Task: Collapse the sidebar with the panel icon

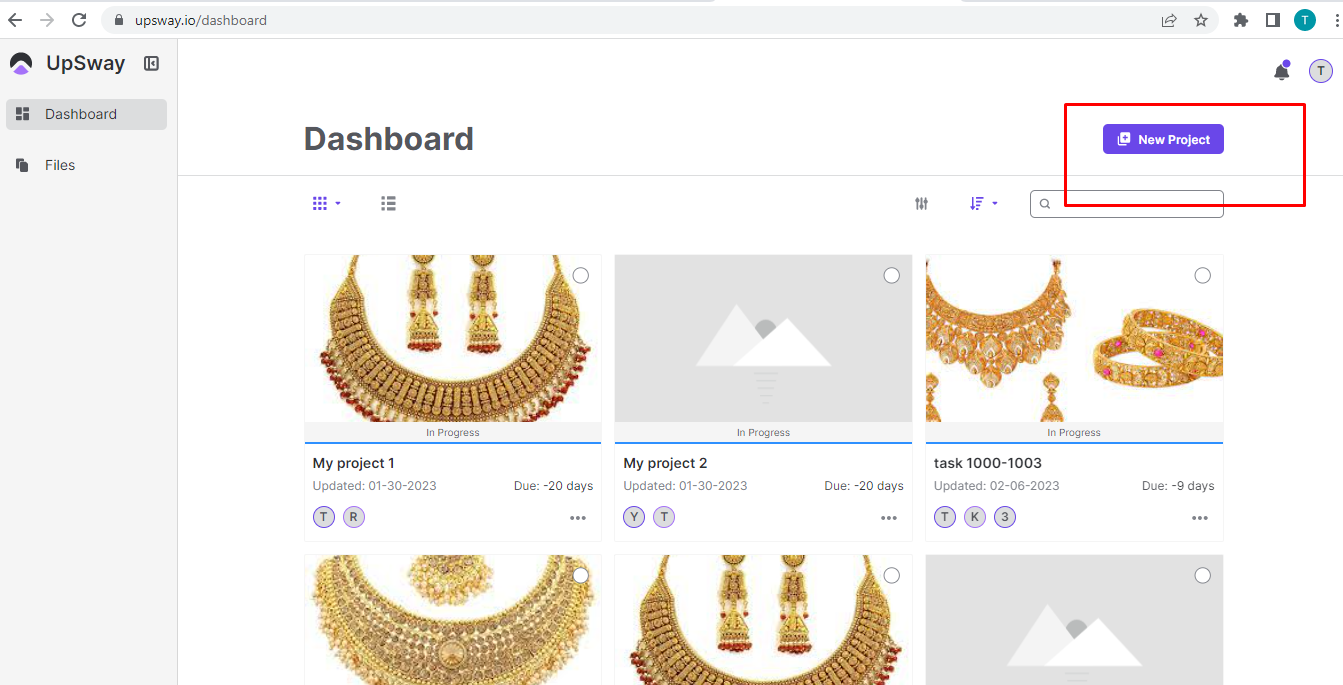Action: click(151, 64)
